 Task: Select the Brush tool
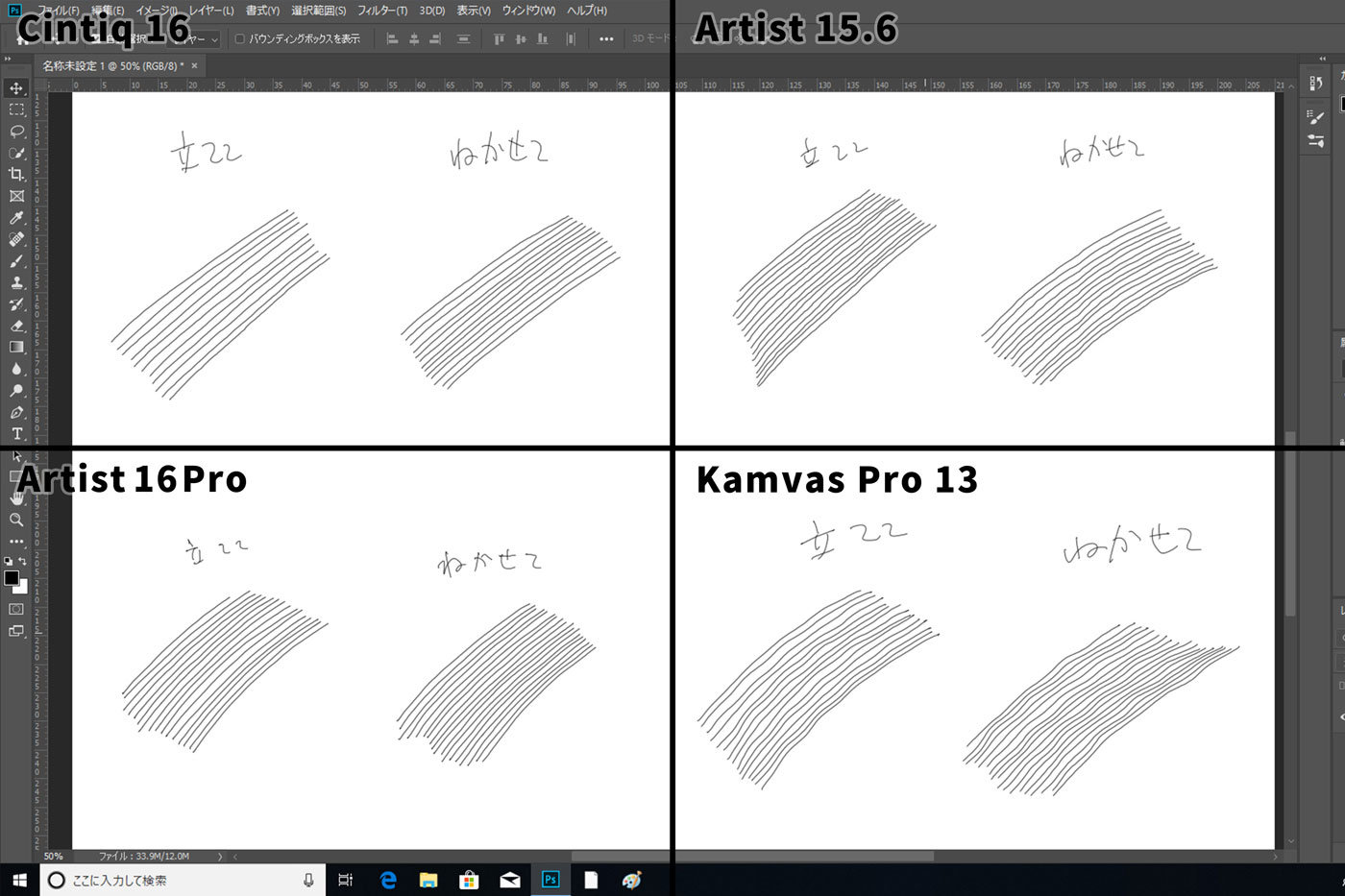[16, 261]
